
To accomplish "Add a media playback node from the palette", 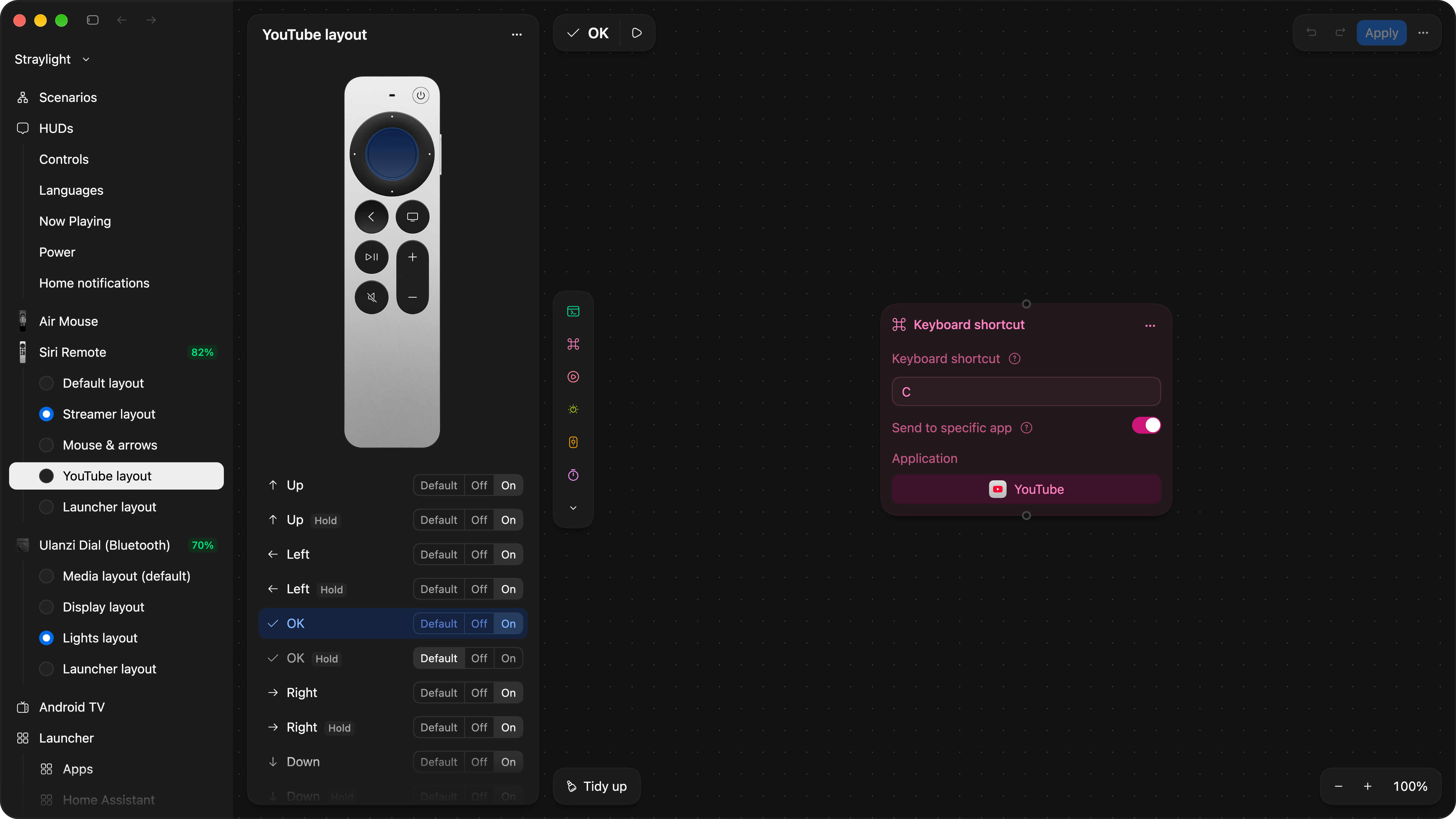I will pos(573,377).
